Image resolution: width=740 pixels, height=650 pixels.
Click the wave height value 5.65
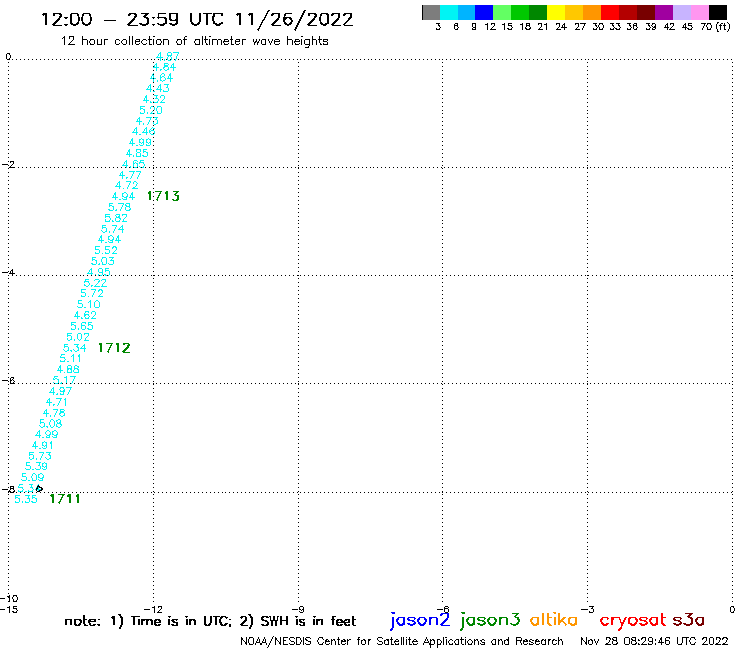82,326
